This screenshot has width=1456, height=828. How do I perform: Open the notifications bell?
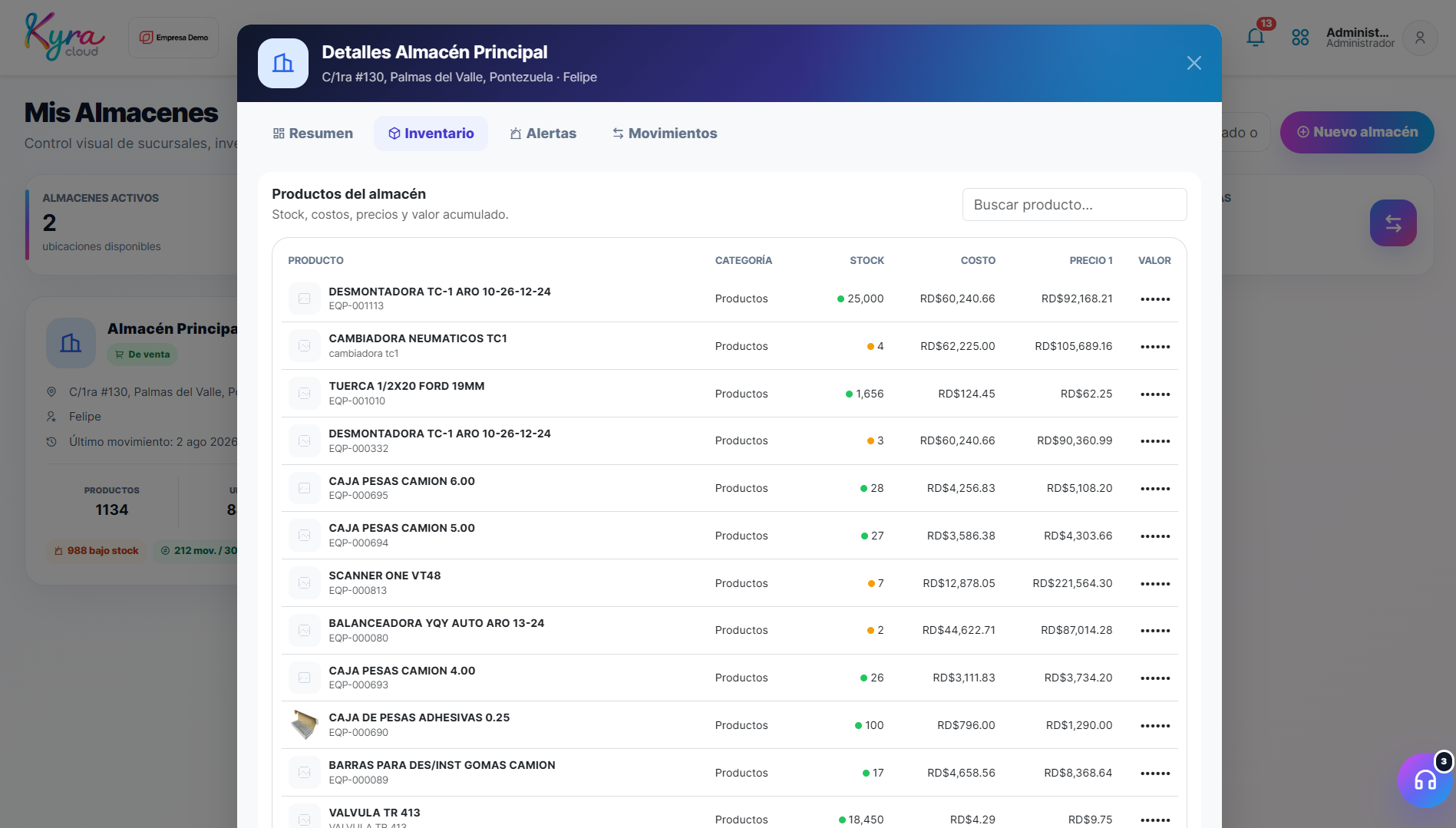point(1256,37)
